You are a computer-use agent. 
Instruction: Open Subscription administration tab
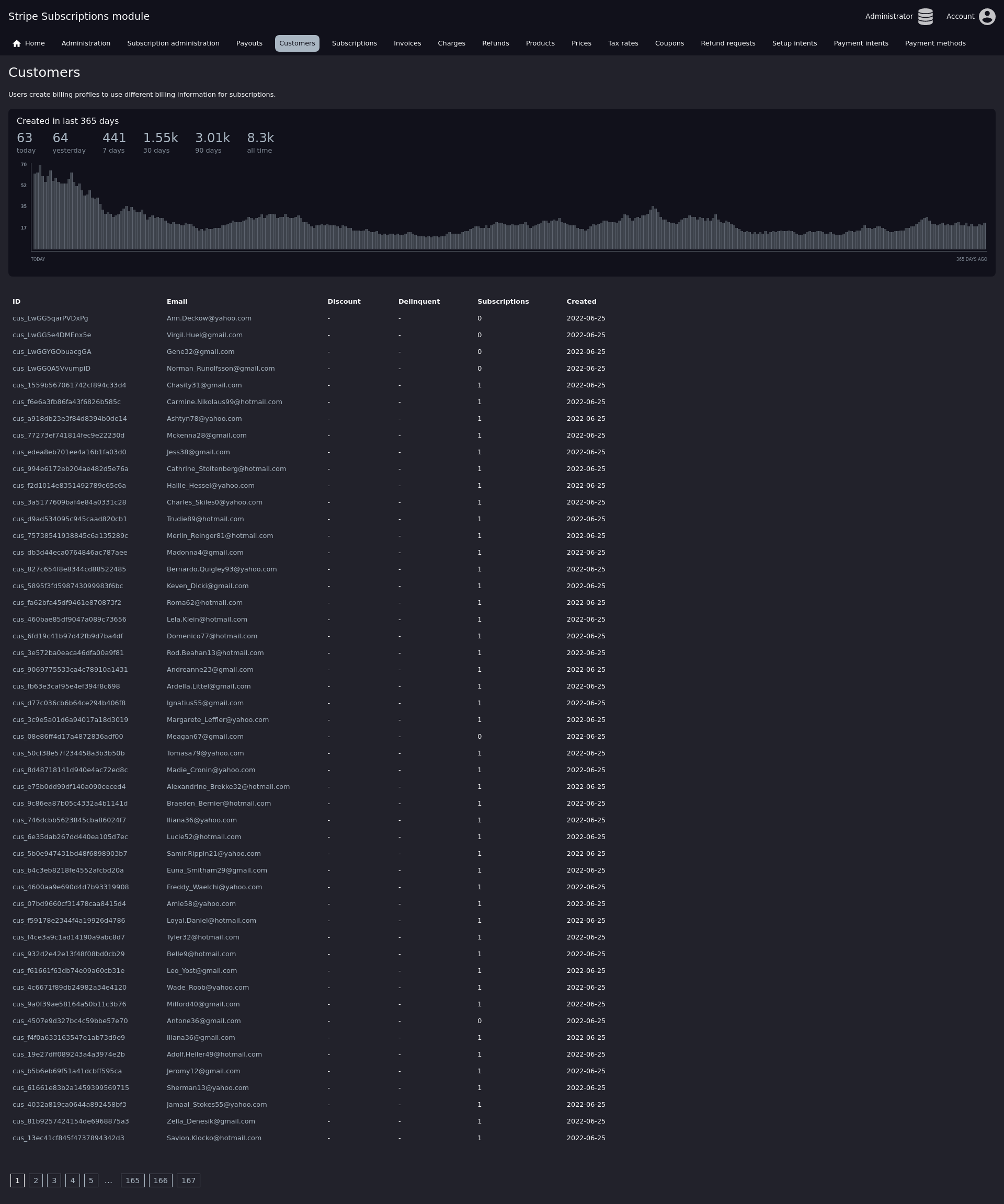pos(173,43)
